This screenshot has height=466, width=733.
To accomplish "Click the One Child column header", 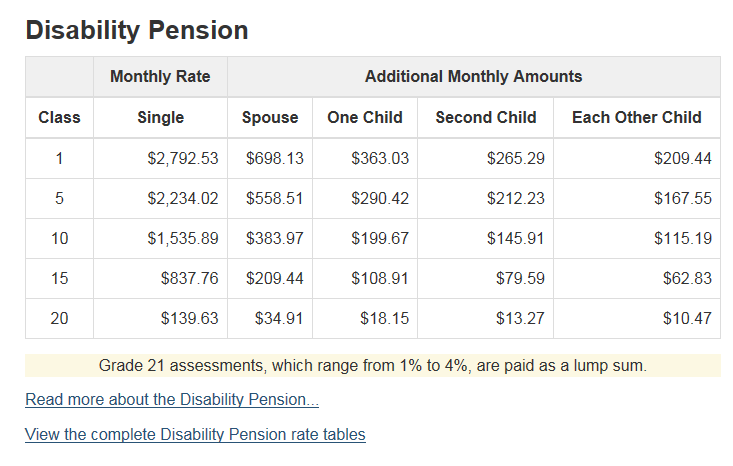I will [x=365, y=117].
